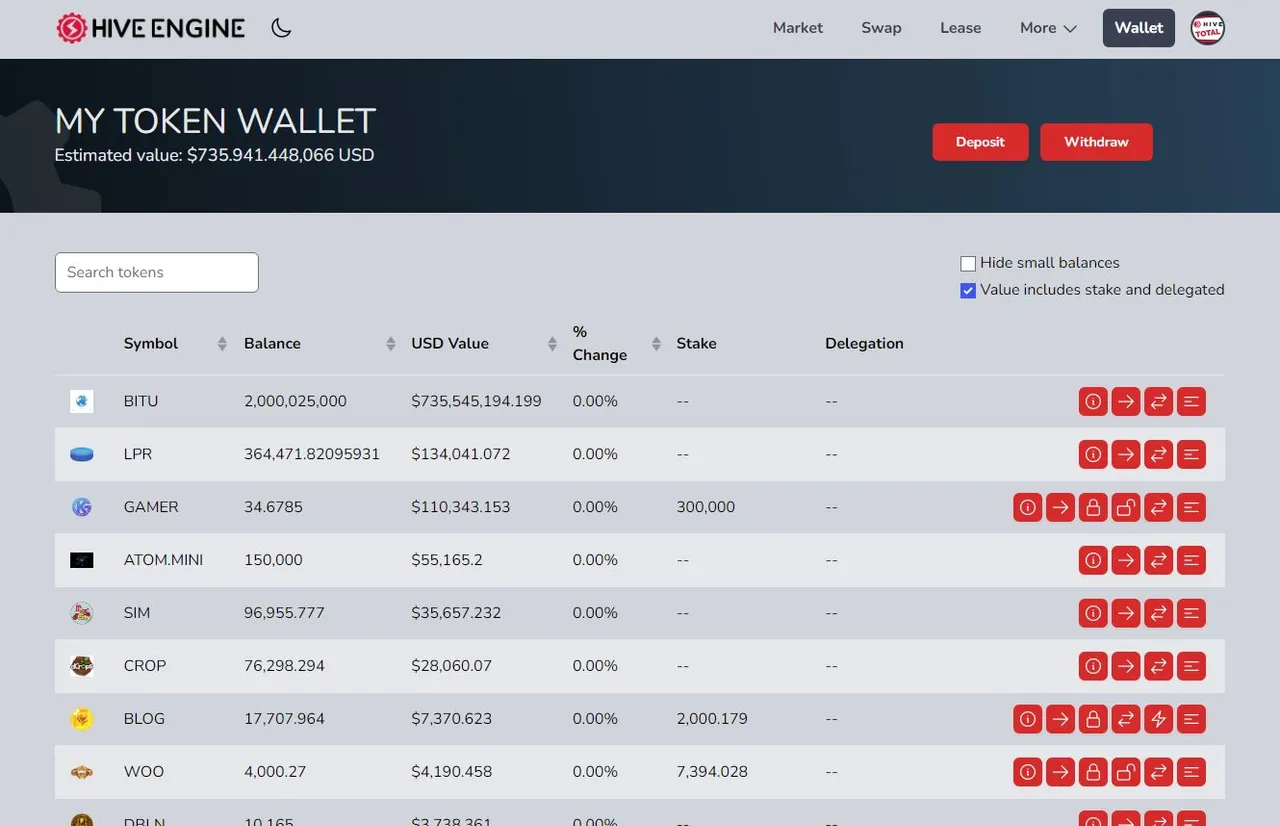The width and height of the screenshot is (1280, 826).
Task: Open the BITU market via exchange-arrows icon
Action: (x=1158, y=402)
